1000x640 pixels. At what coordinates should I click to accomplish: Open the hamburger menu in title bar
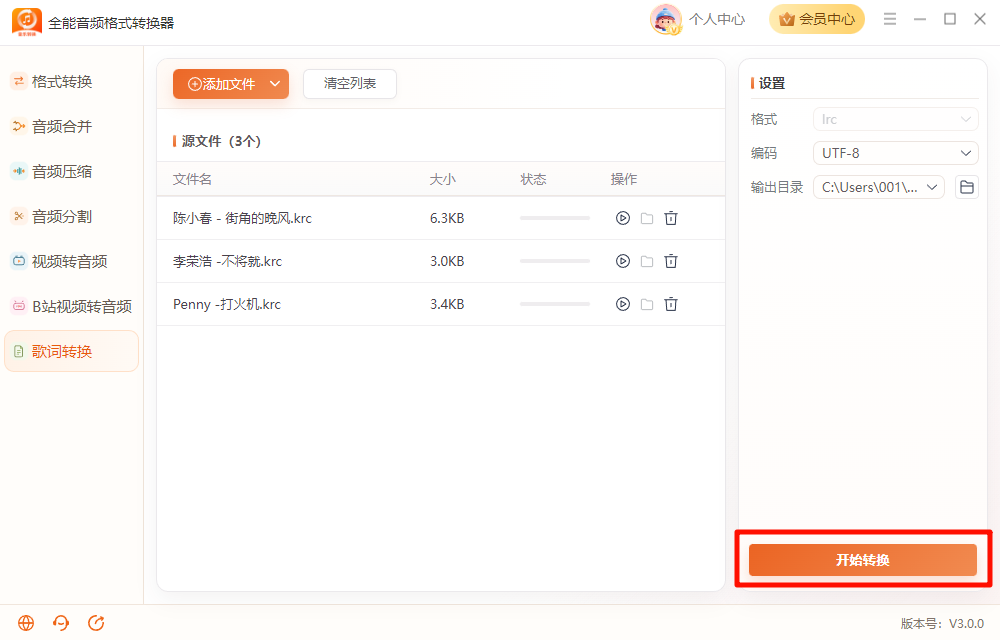click(x=890, y=19)
